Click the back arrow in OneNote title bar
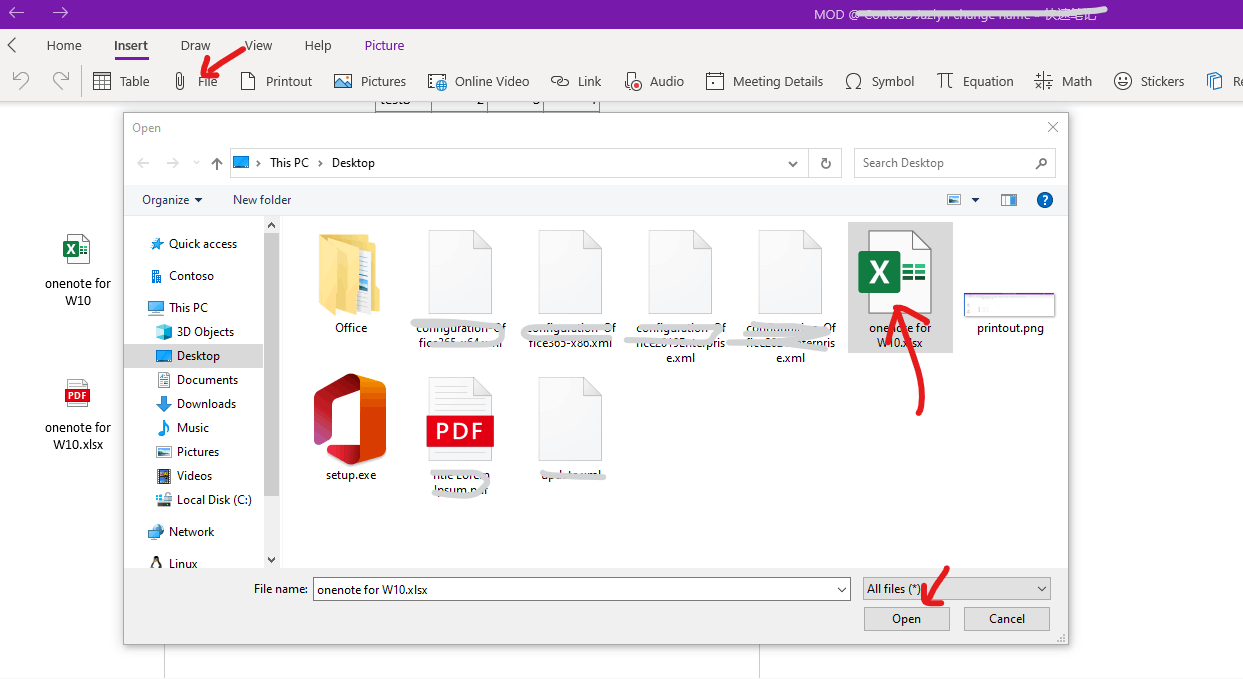Screen dimensions: 1243x679 point(17,13)
